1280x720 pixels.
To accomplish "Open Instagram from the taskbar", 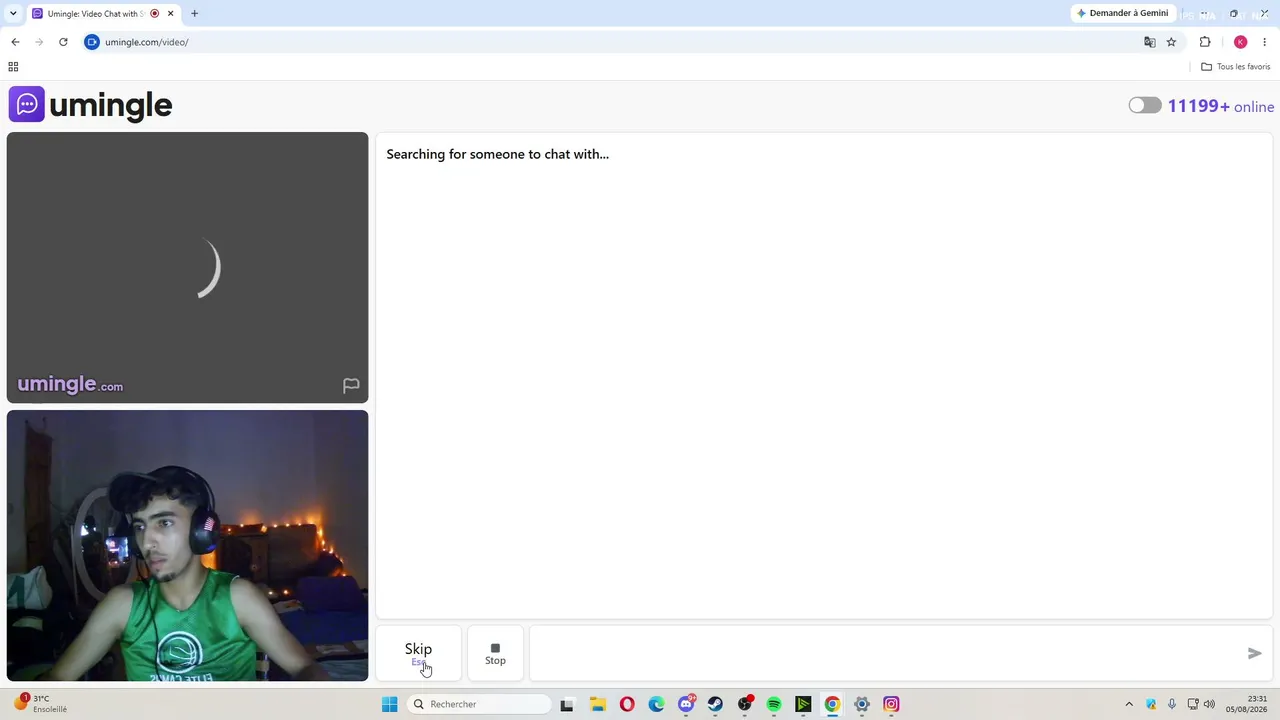I will (891, 704).
